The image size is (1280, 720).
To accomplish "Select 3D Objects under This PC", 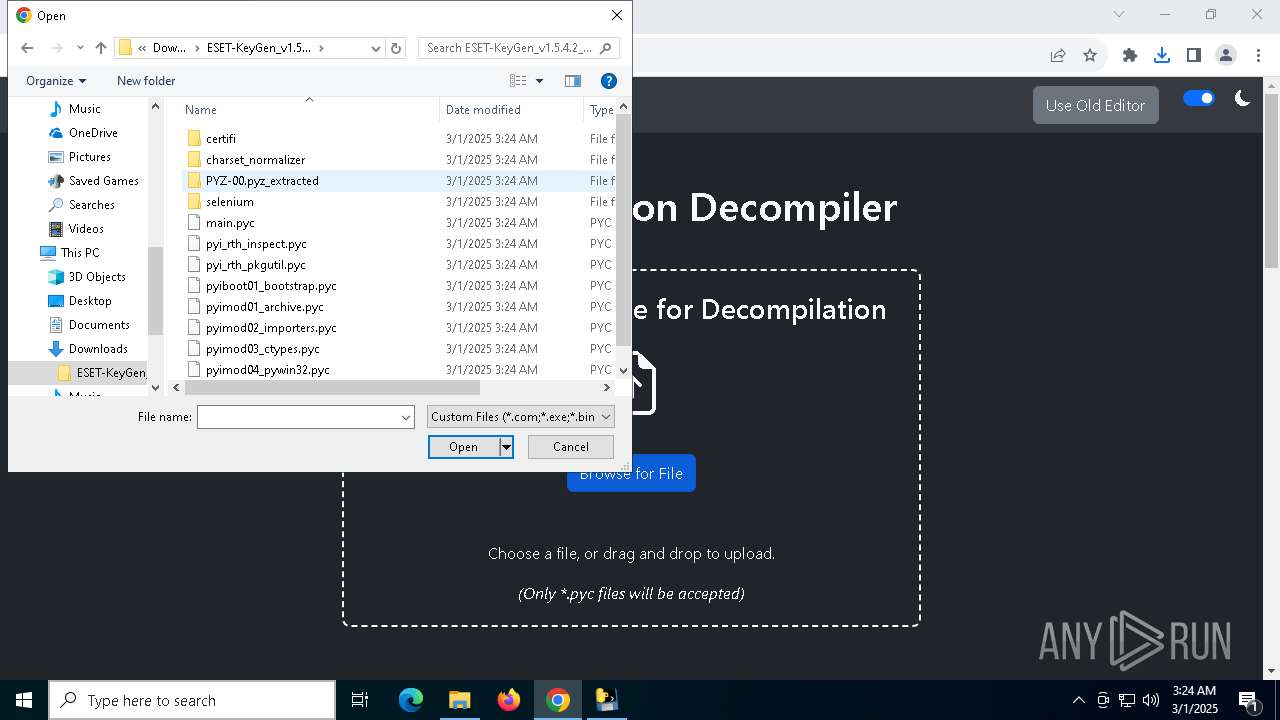I will [97, 277].
